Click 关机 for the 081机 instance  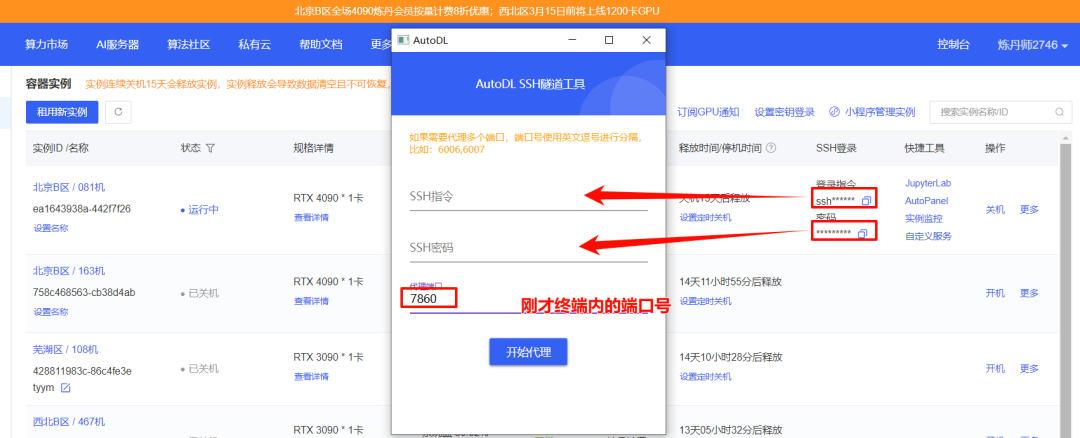(995, 210)
